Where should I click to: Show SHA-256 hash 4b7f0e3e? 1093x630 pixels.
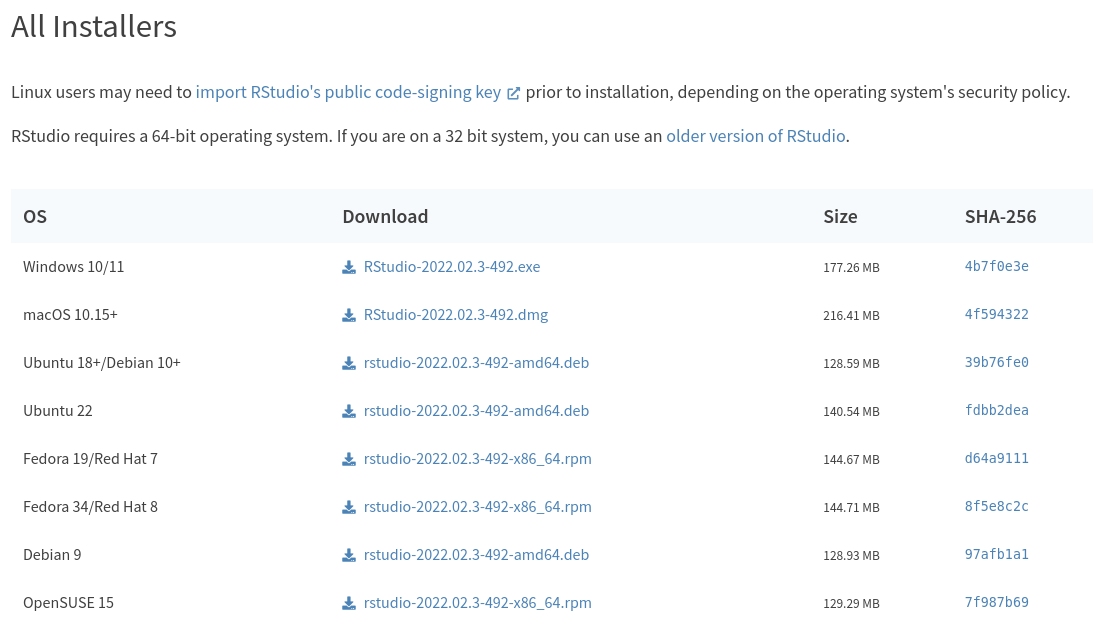(x=997, y=266)
